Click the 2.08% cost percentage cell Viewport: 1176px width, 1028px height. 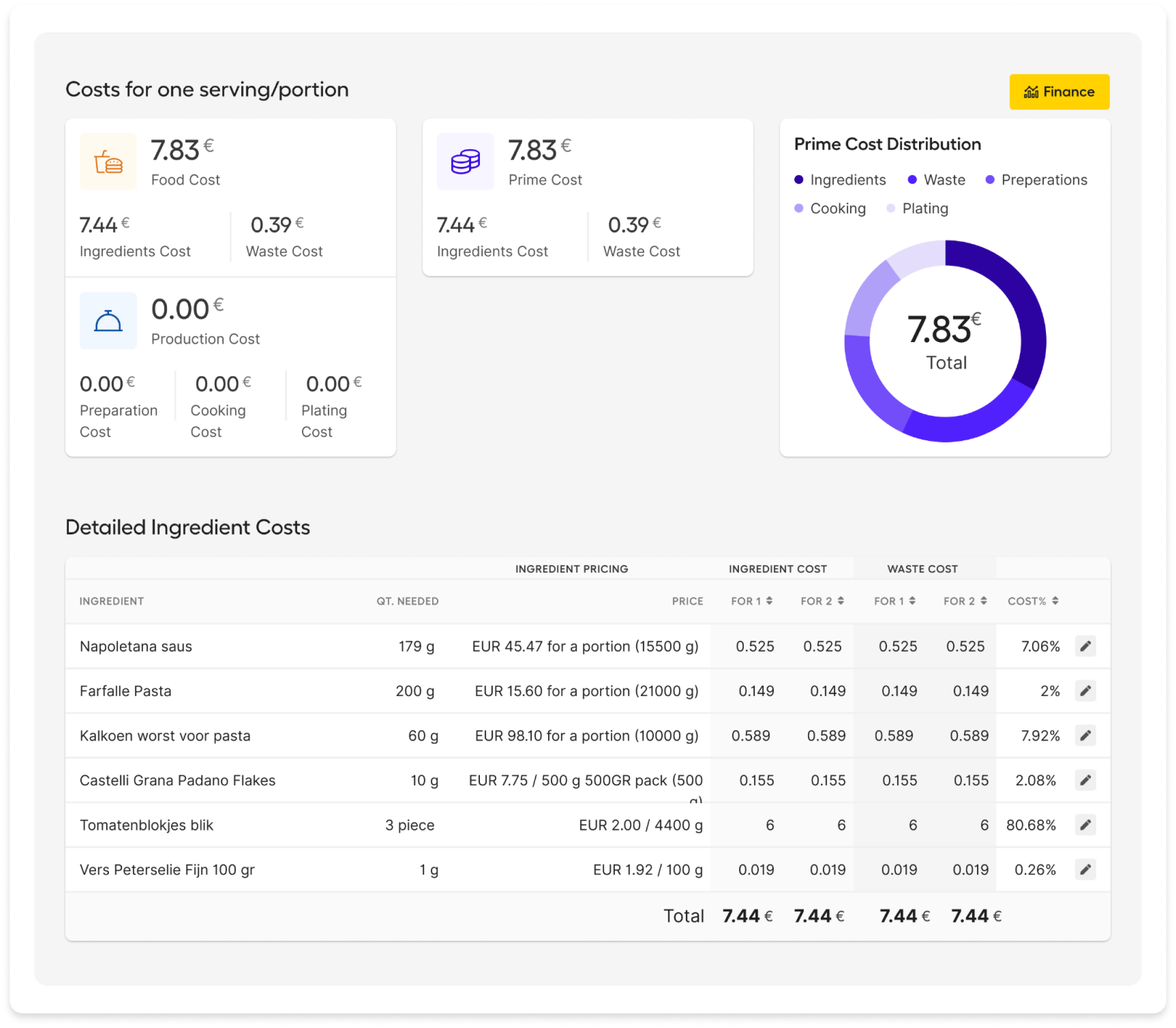click(x=1036, y=781)
